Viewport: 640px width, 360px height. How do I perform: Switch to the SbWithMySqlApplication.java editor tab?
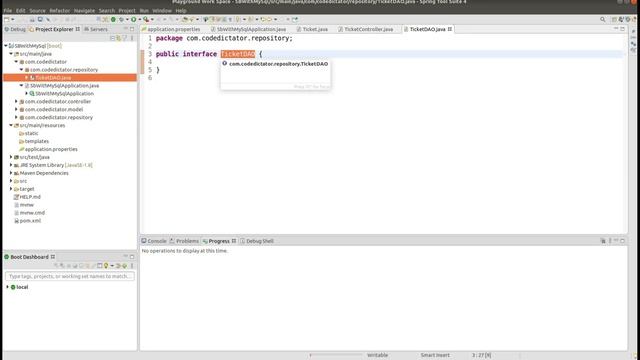[249, 29]
